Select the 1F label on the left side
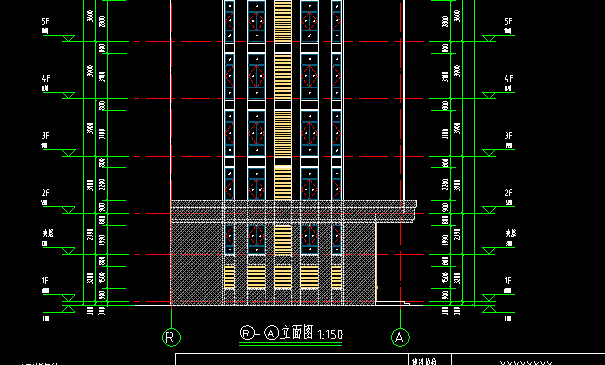 point(46,281)
